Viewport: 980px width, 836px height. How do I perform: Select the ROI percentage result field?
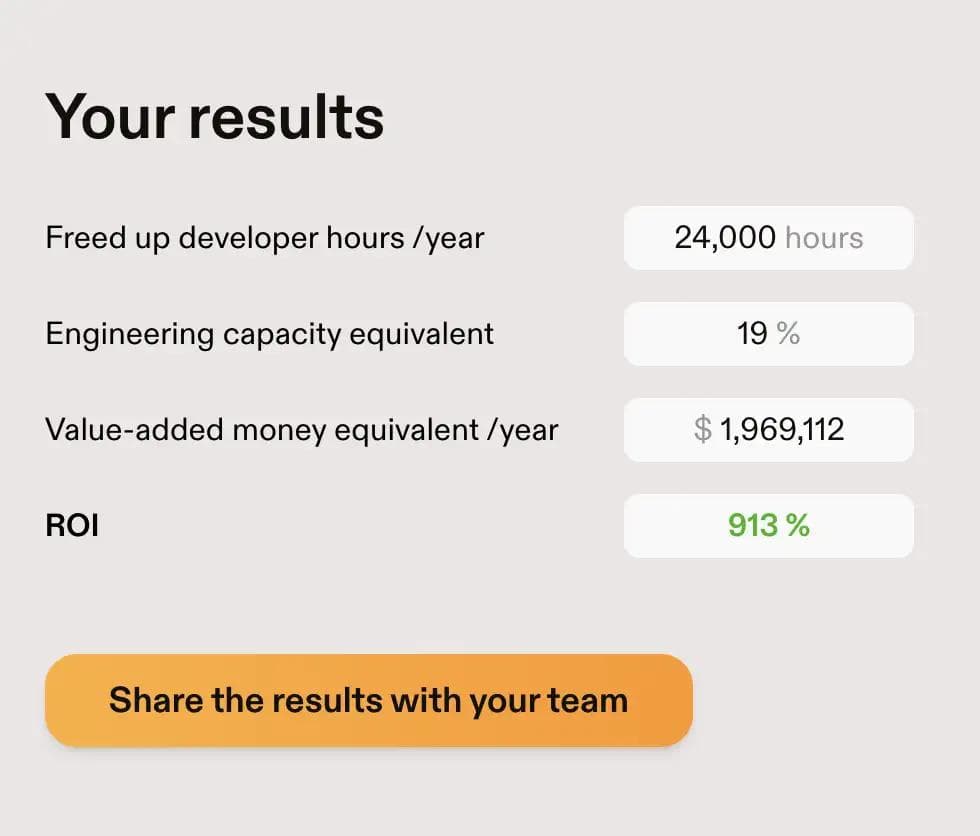click(768, 526)
